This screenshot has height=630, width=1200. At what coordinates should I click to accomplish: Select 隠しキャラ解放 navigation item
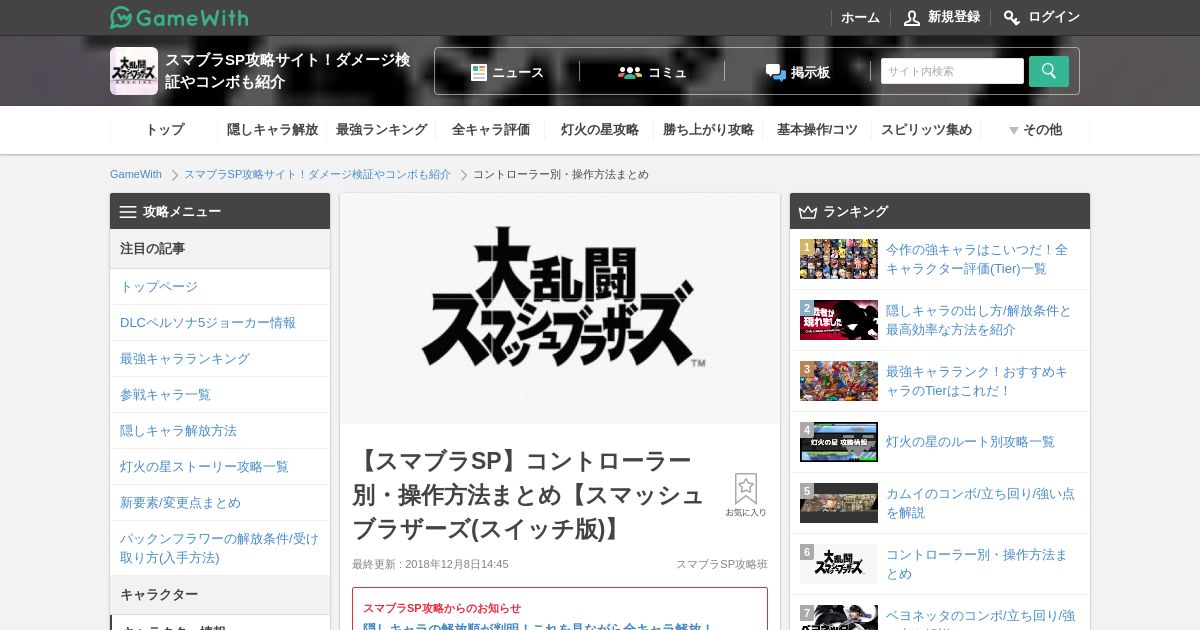tap(272, 129)
